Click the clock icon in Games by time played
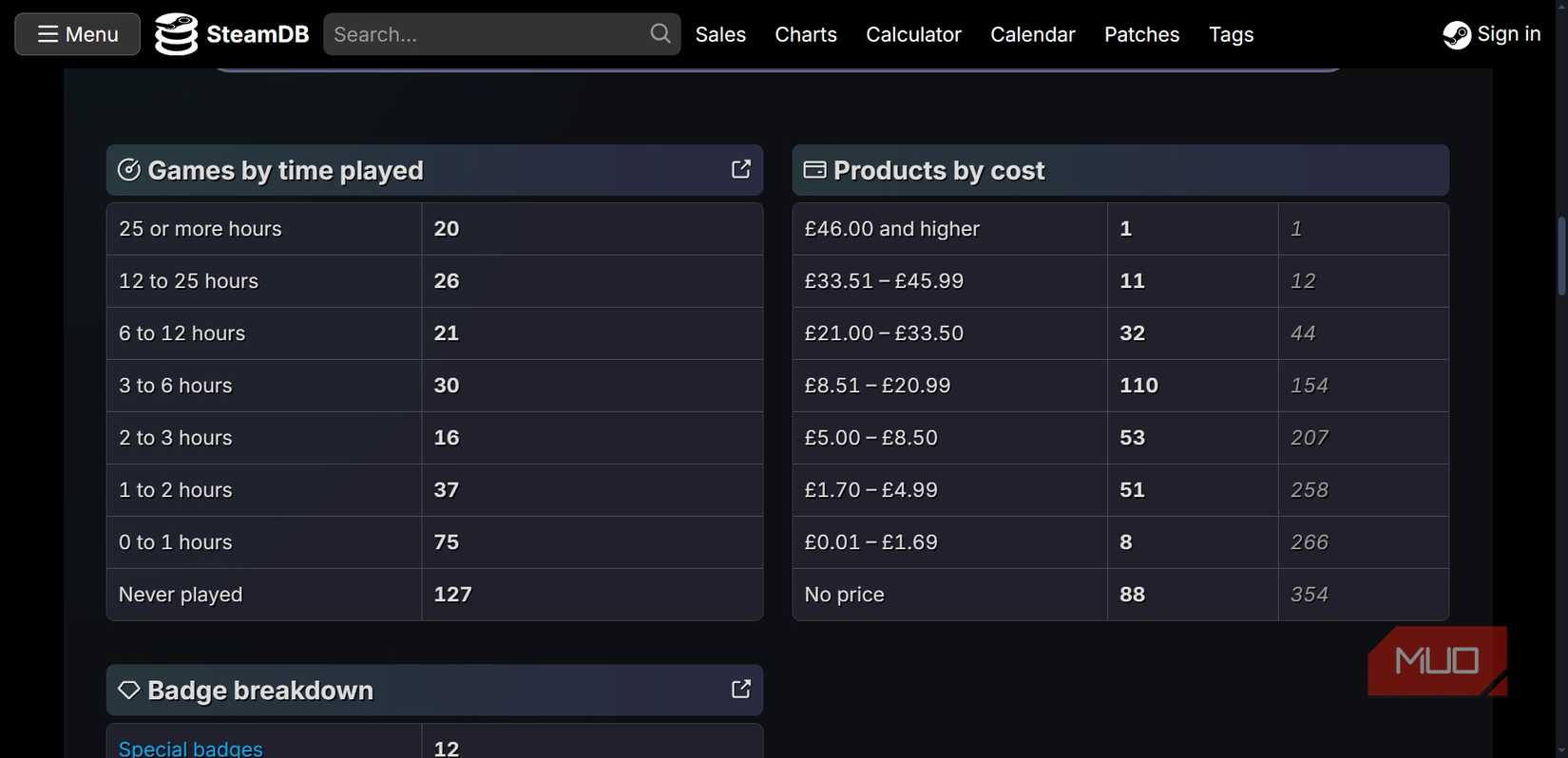This screenshot has height=758, width=1568. click(x=128, y=170)
